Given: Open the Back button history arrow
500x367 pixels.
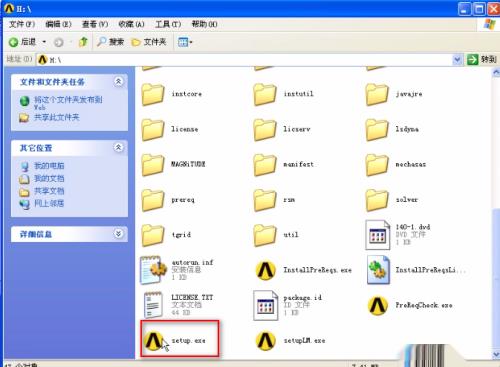Looking at the screenshot, I should [44, 42].
